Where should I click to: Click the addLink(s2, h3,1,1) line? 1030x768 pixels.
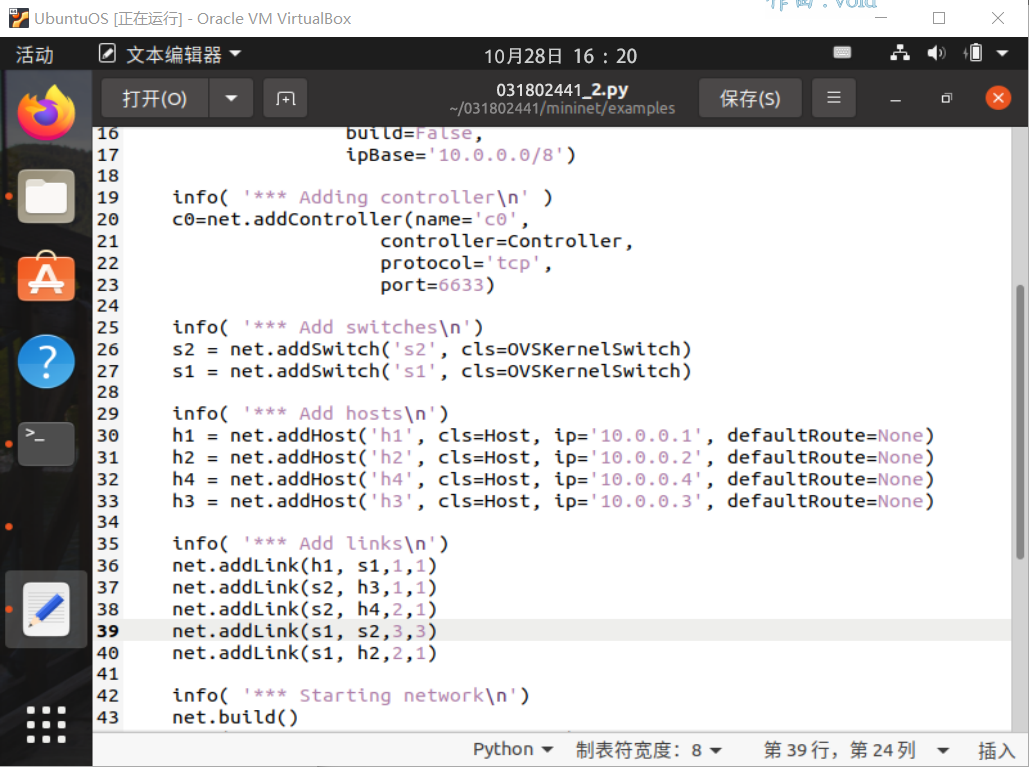(305, 587)
